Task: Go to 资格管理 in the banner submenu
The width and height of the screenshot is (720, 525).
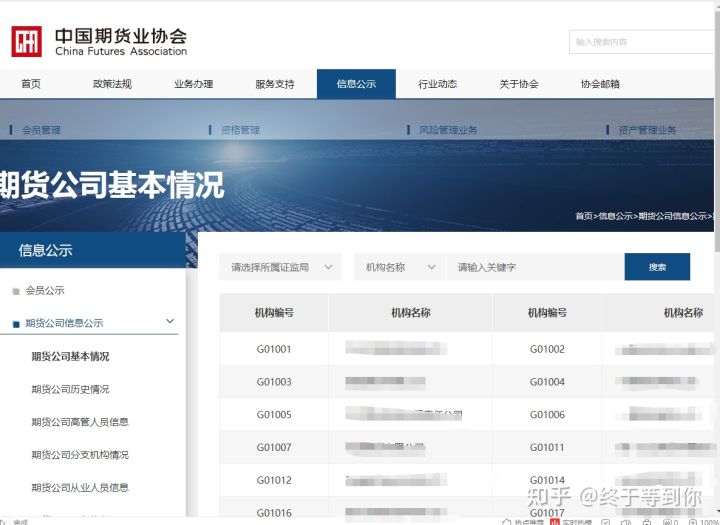Action: point(240,130)
